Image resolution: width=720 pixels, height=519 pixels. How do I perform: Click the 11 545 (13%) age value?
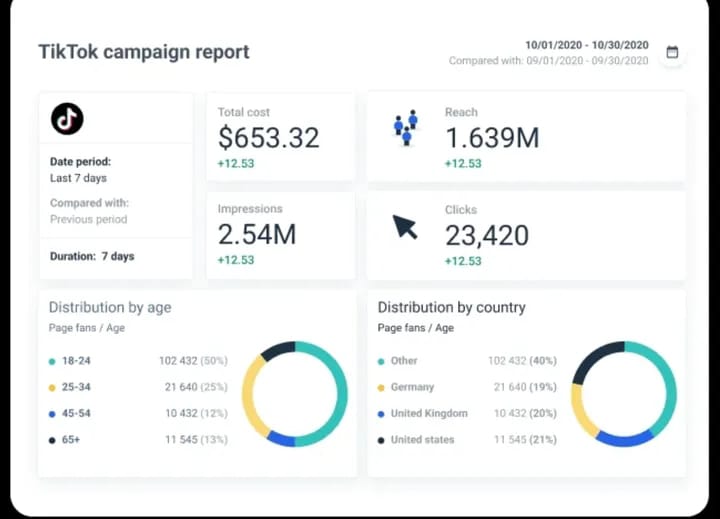tap(196, 440)
